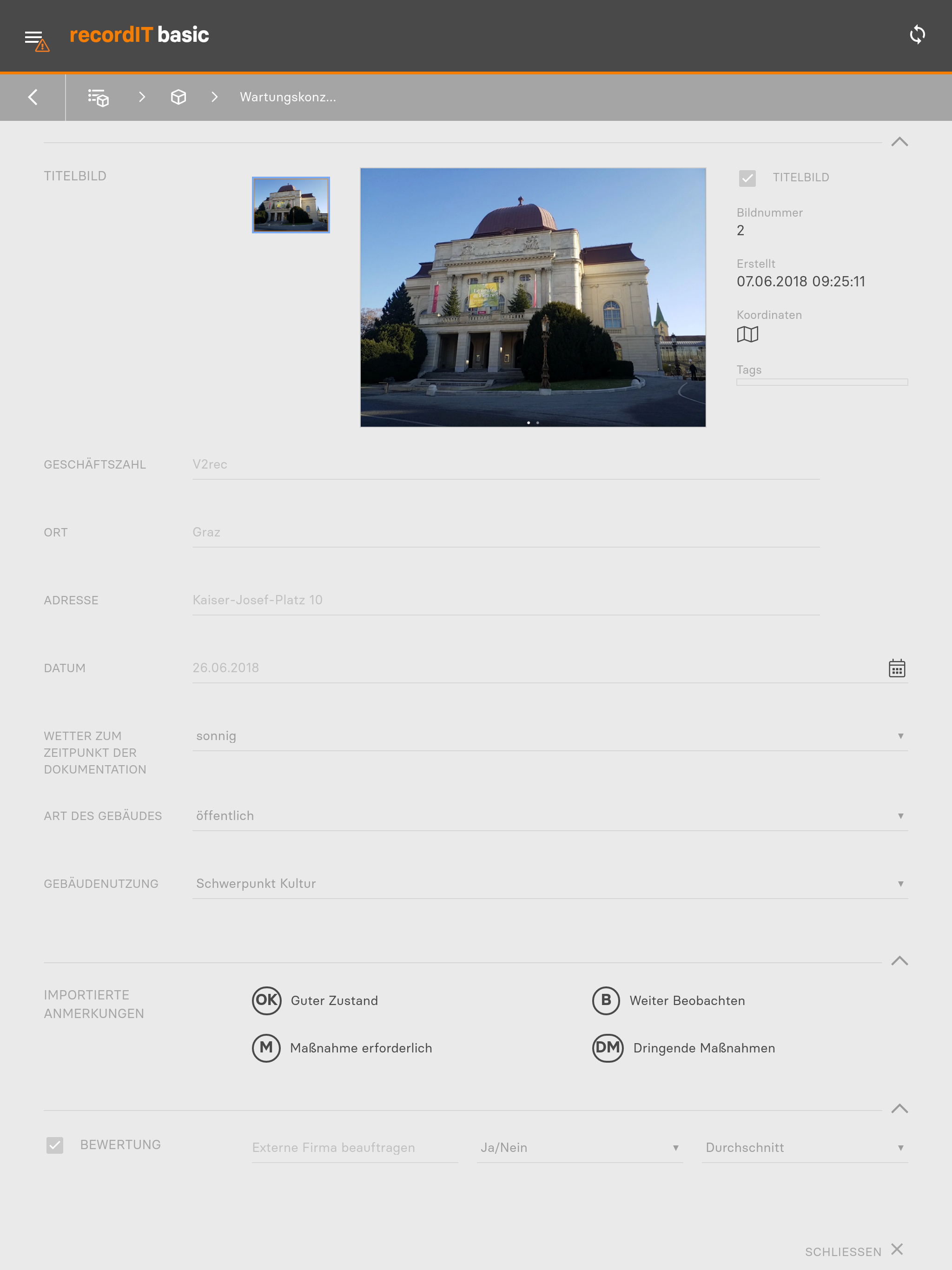Image resolution: width=952 pixels, height=1270 pixels.
Task: Select the DM Dringende Maßnahmen marker
Action: (x=608, y=1048)
